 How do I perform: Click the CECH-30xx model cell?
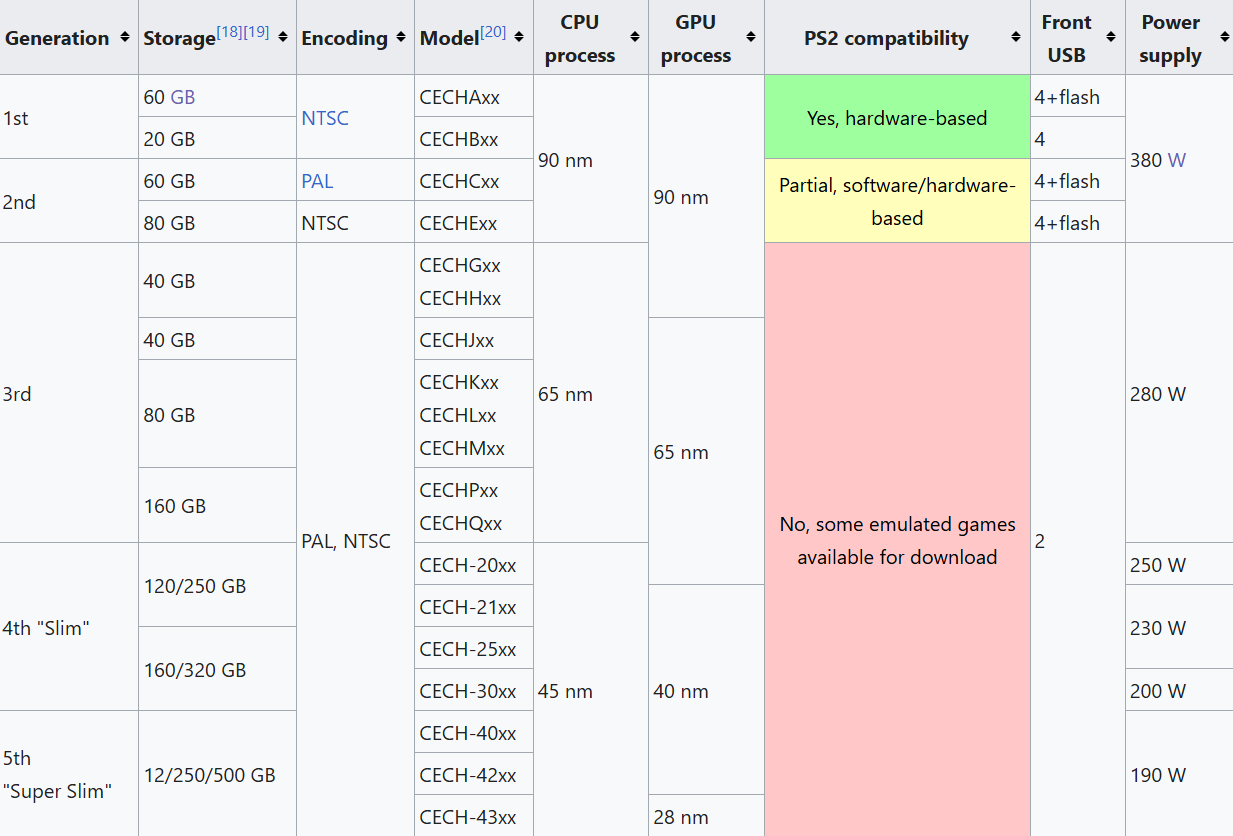[x=474, y=690]
